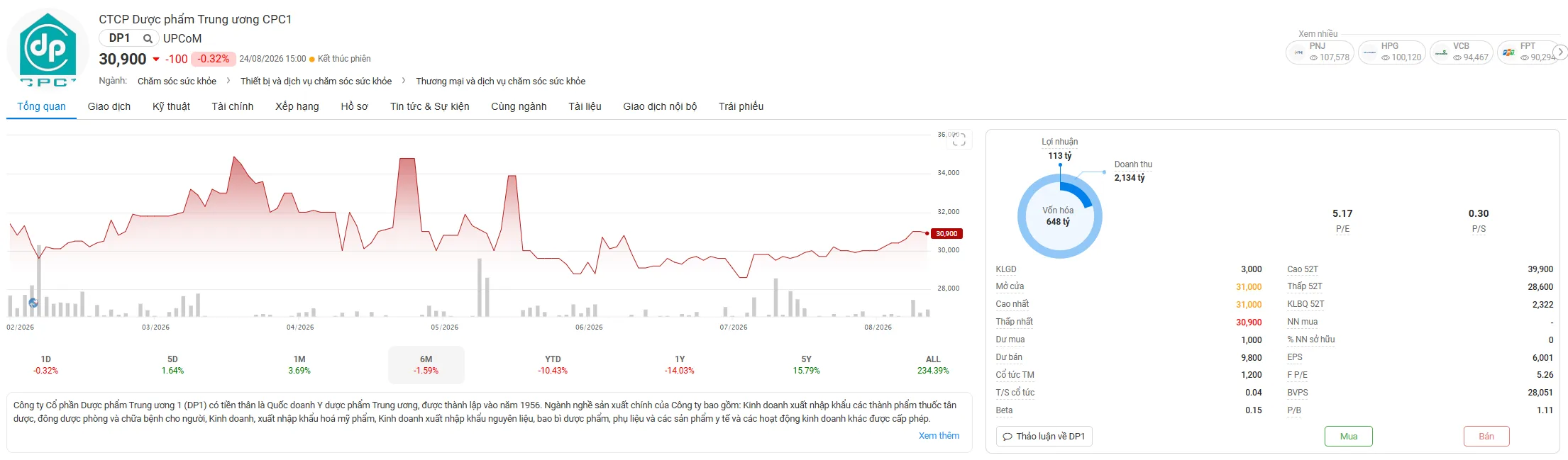View the Cùng ngành tab
Image resolution: width=1568 pixels, height=460 pixels.
point(519,106)
